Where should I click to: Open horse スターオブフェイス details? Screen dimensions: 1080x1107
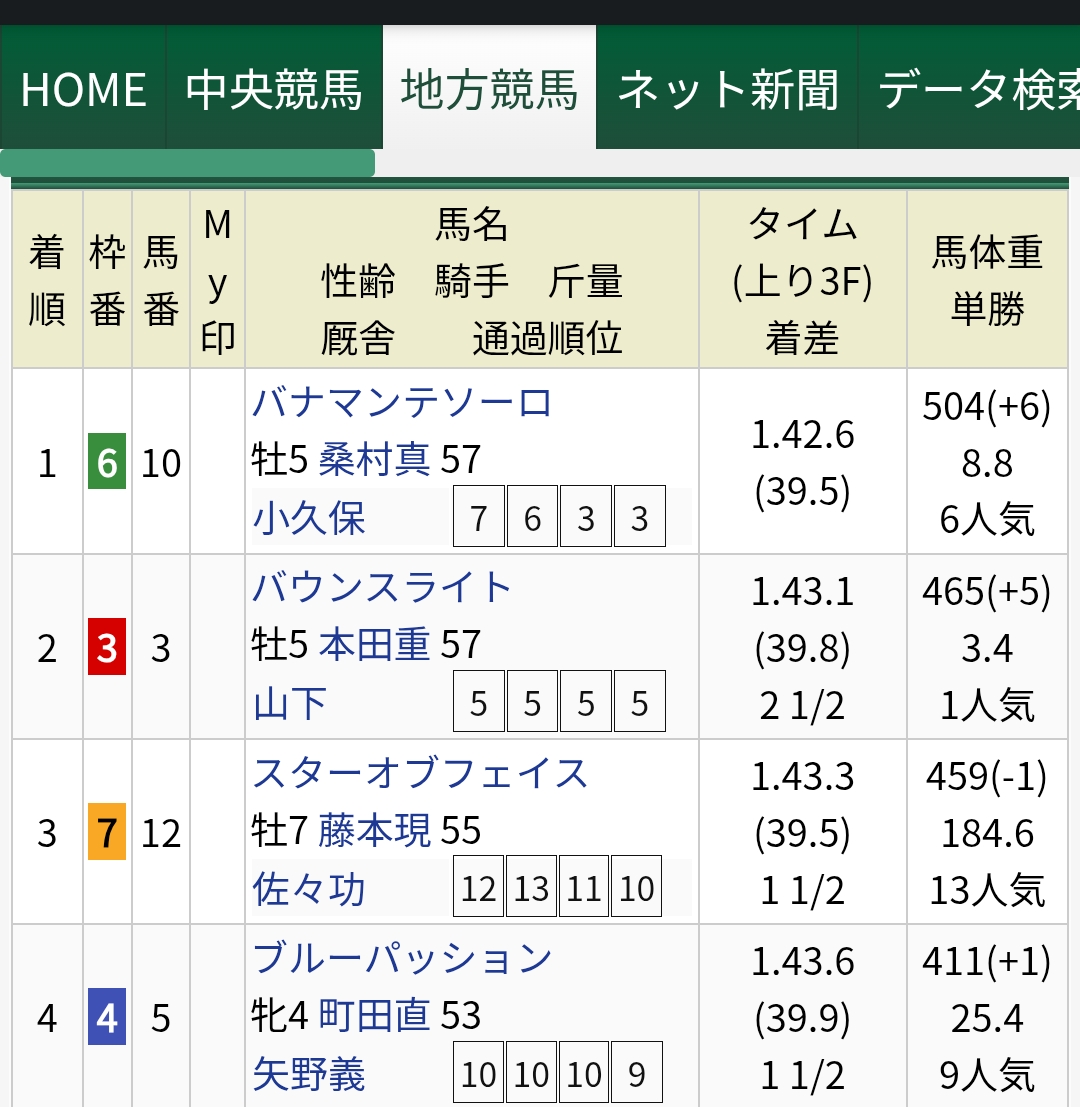coord(420,773)
